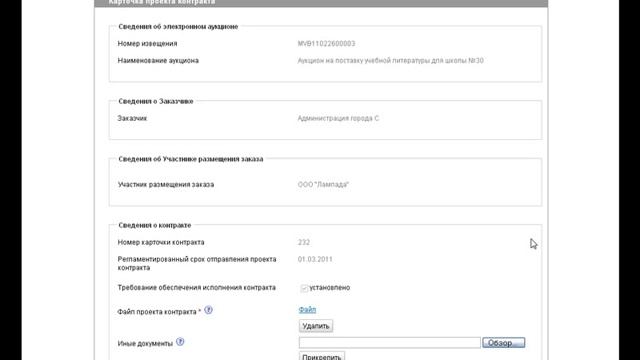Click the Карточка проекта контракта header bar

(321, 3)
